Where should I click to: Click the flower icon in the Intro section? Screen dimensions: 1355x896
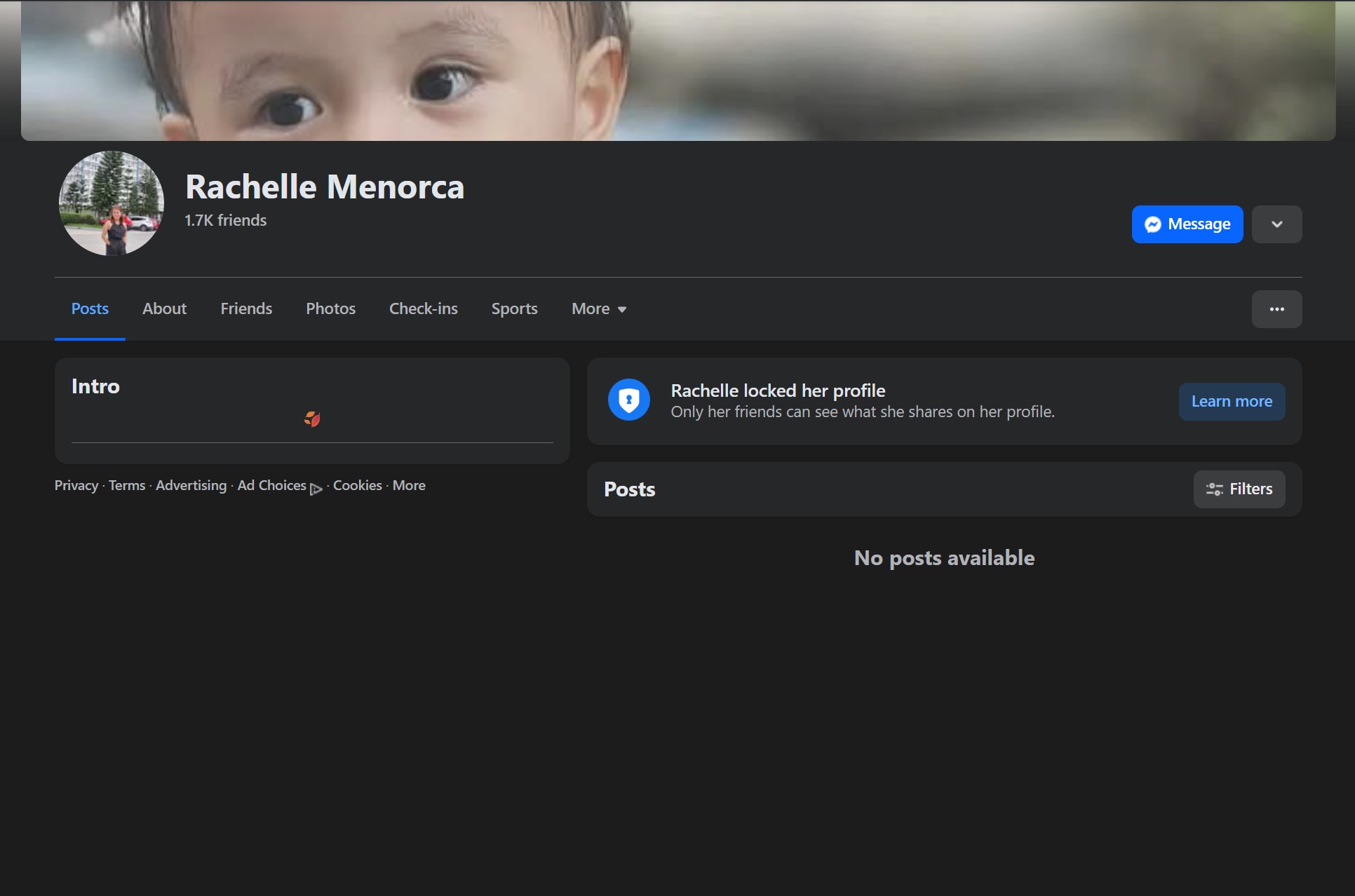point(311,418)
